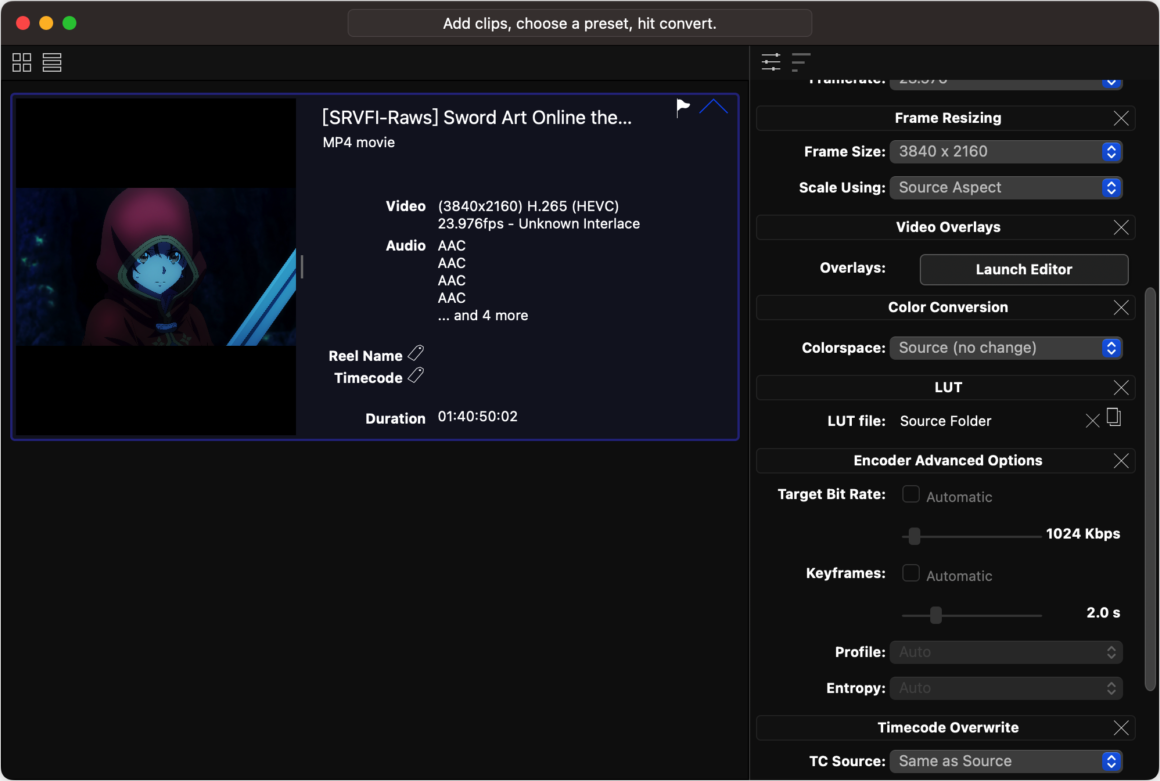Click the thumbnail resize handle divider
Viewport: 1160px width, 781px height.
pos(302,267)
